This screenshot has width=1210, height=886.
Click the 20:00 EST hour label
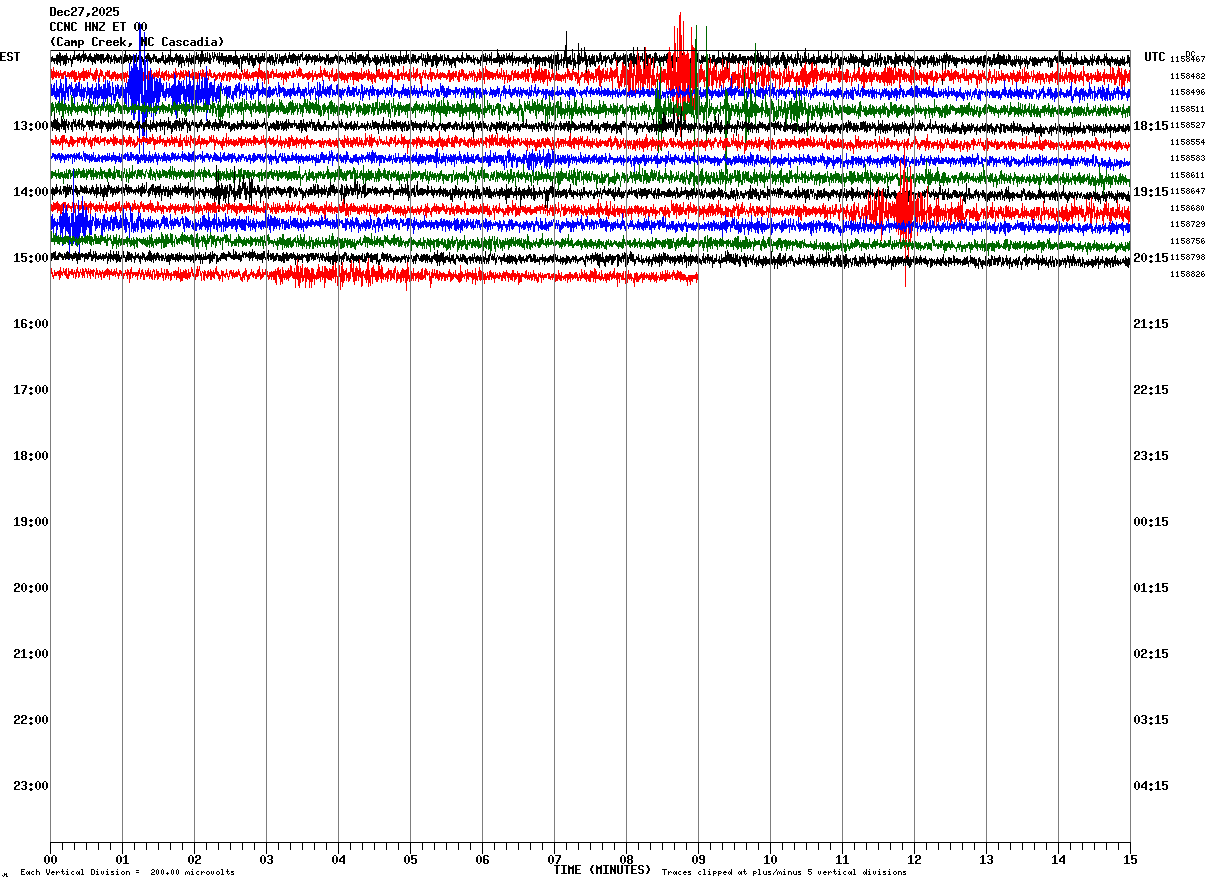click(31, 588)
